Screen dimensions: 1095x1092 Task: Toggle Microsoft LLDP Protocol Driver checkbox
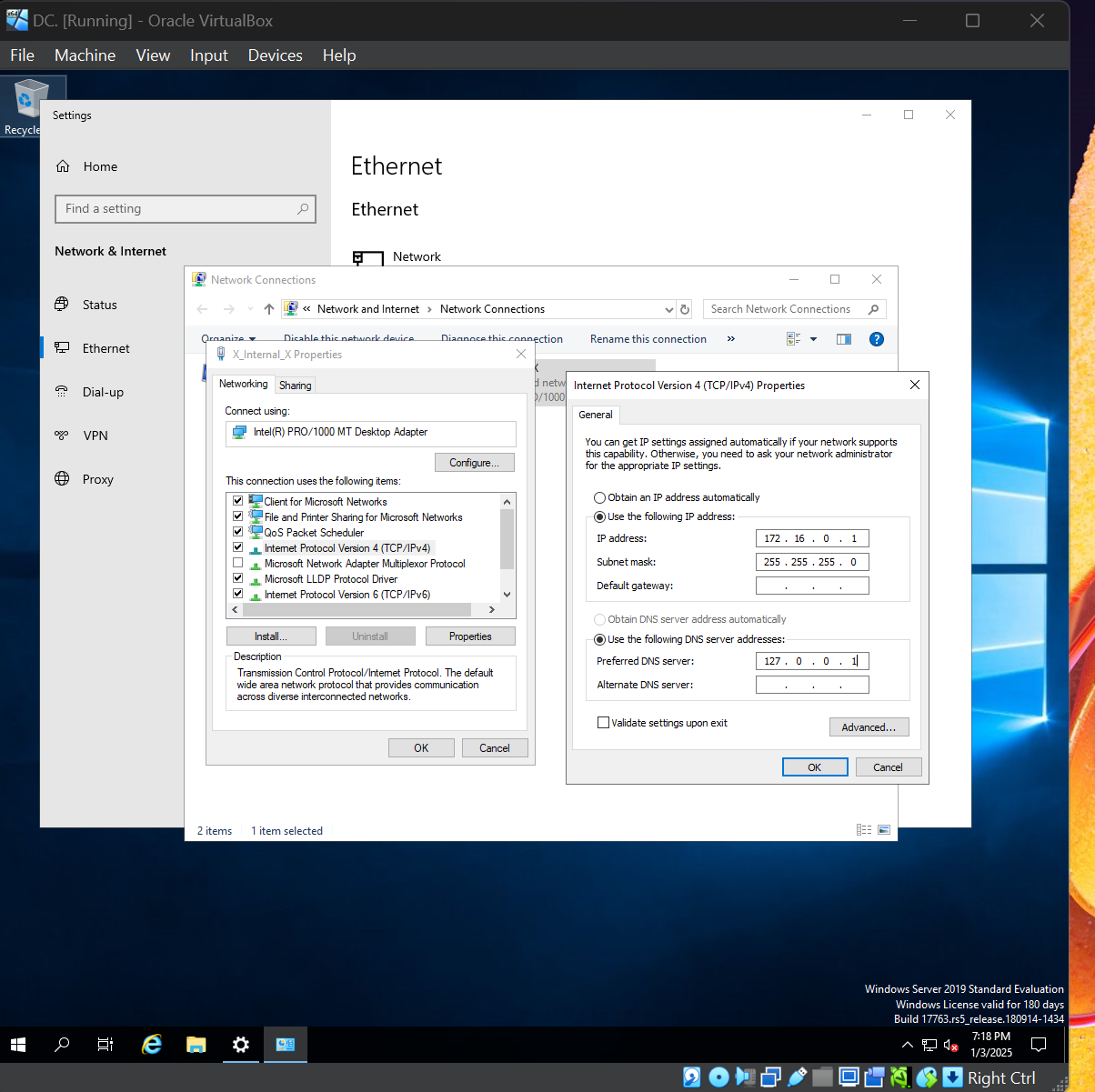(x=238, y=578)
